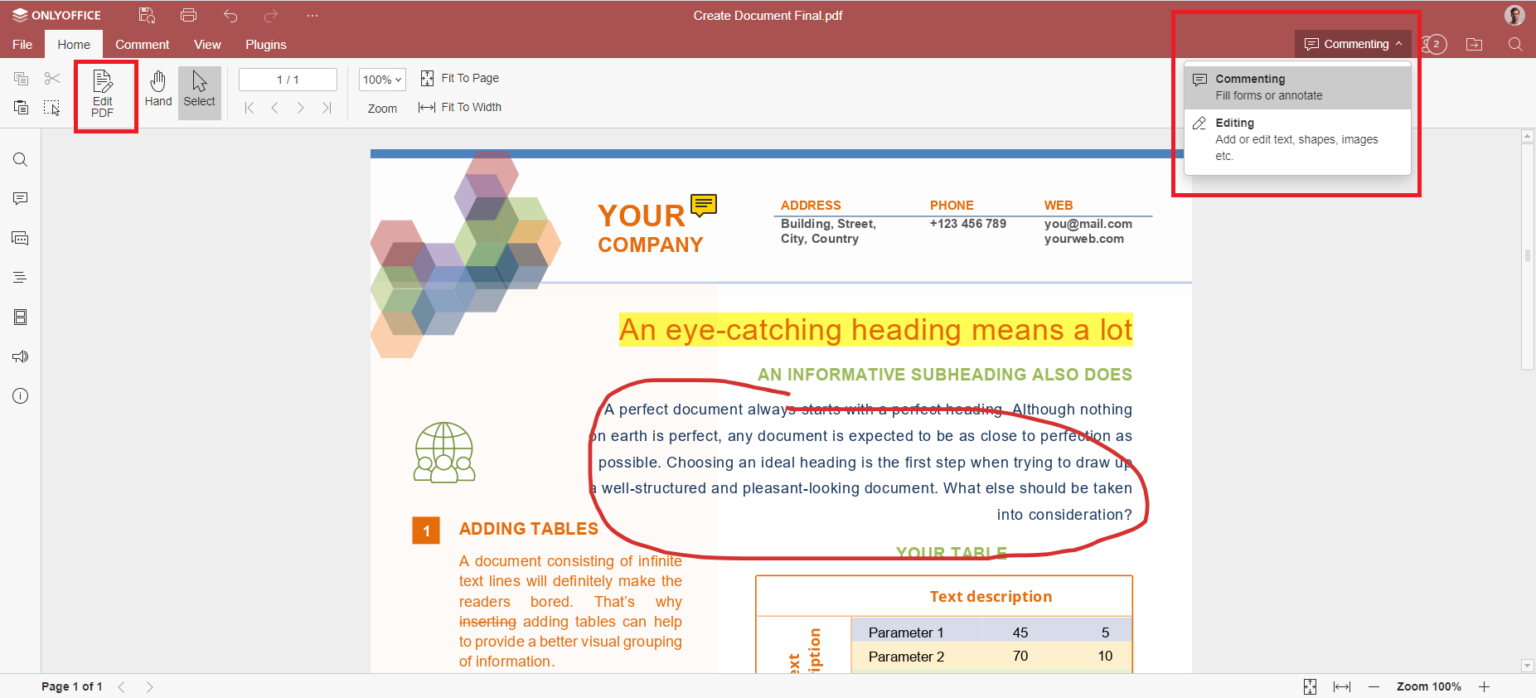The image size is (1536, 698).
Task: Open the Edit PDF tool
Action: click(101, 93)
